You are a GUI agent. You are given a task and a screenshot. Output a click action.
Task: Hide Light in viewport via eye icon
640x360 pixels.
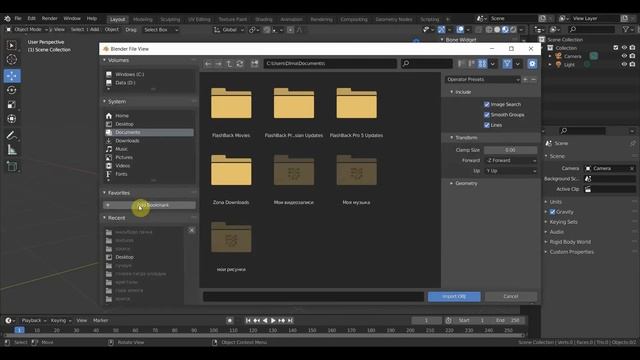pos(624,64)
